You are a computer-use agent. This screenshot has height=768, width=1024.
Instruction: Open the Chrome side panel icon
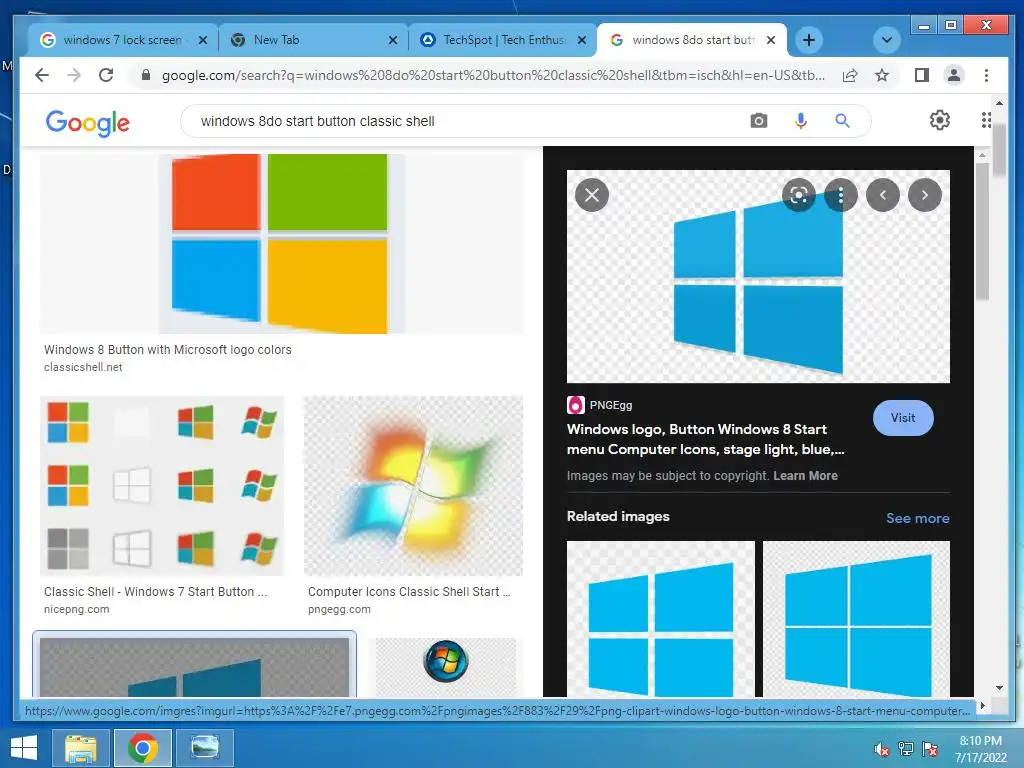921,75
